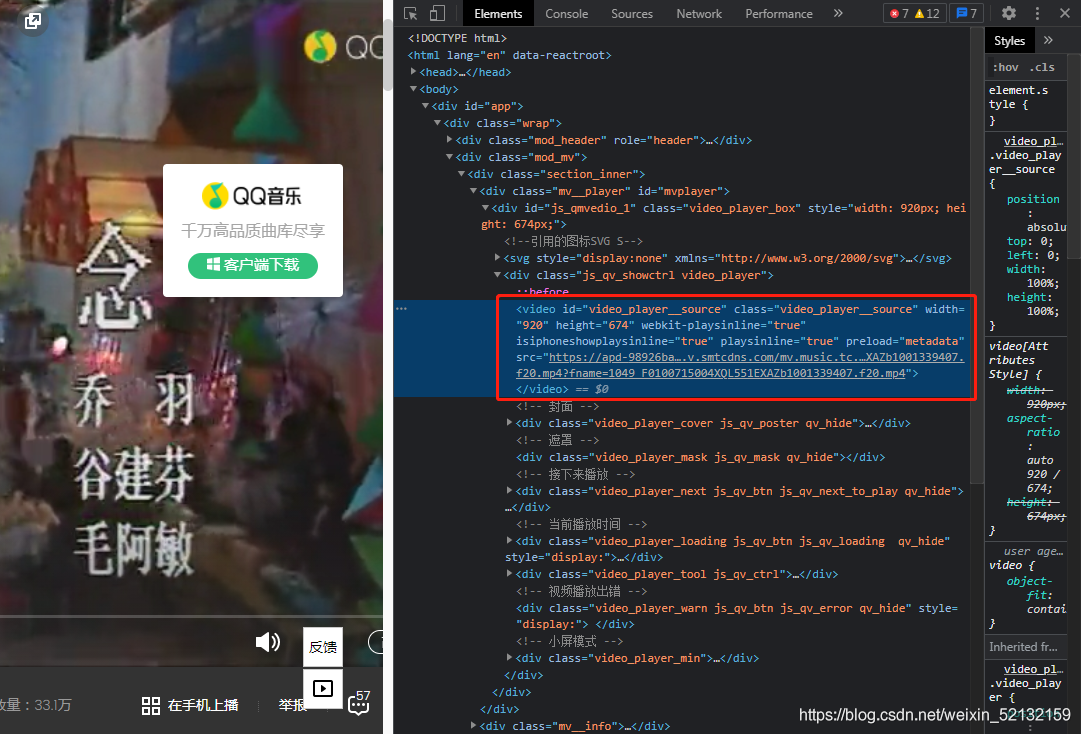Collapse the body element node
Viewport: 1081px width, 734px height.
click(x=414, y=89)
